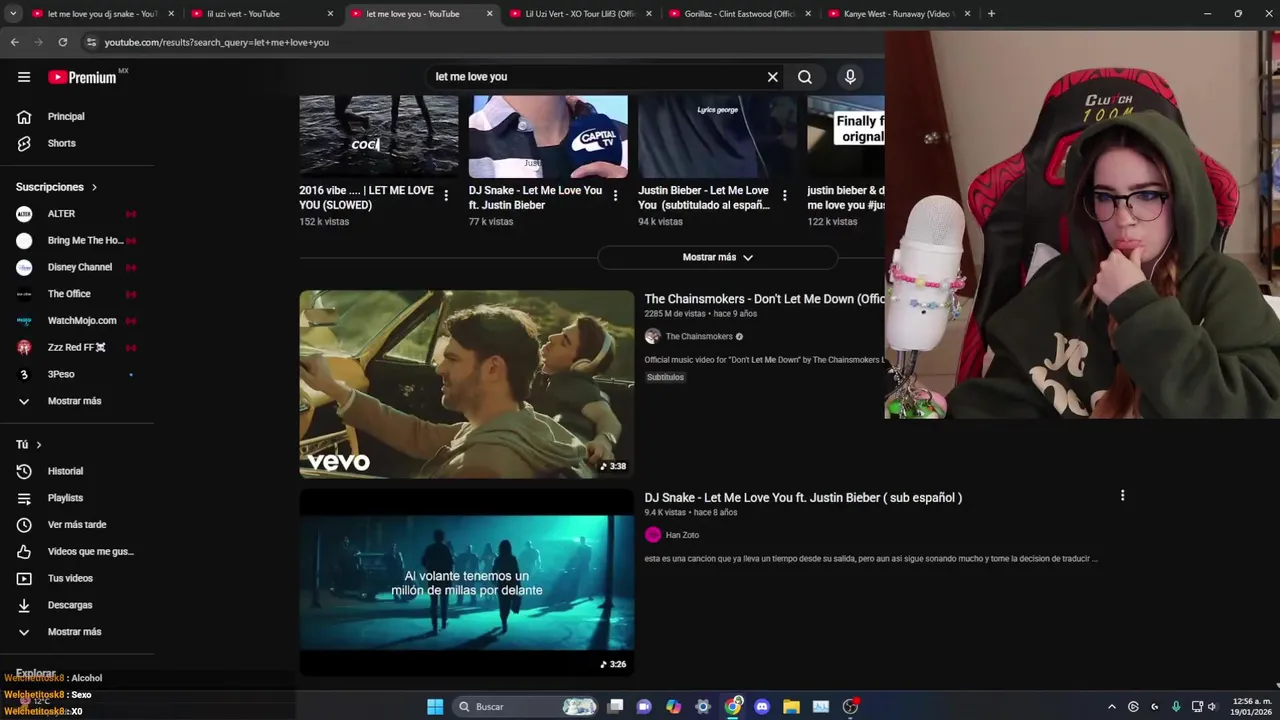This screenshot has height=720, width=1280.
Task: Open a new browser tab with plus
Action: [x=991, y=14]
